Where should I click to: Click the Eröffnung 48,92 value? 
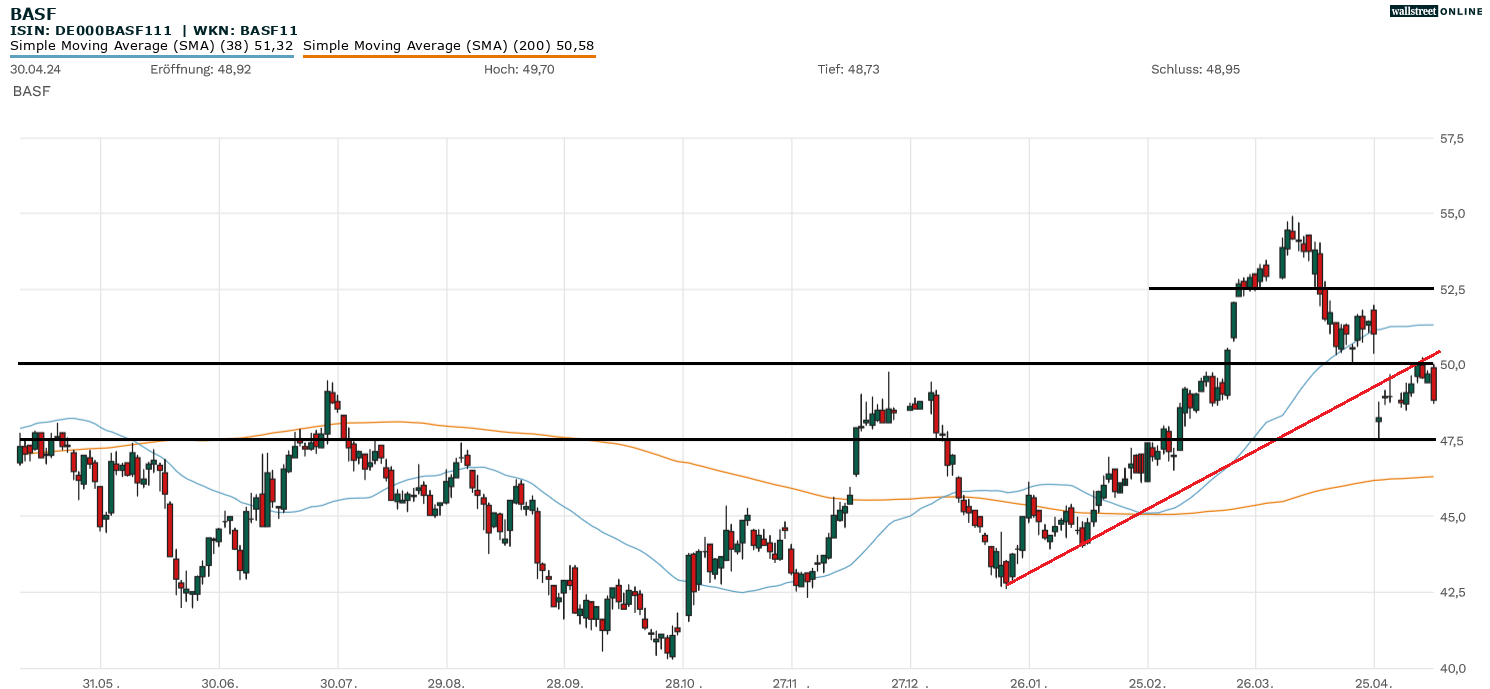pos(201,69)
